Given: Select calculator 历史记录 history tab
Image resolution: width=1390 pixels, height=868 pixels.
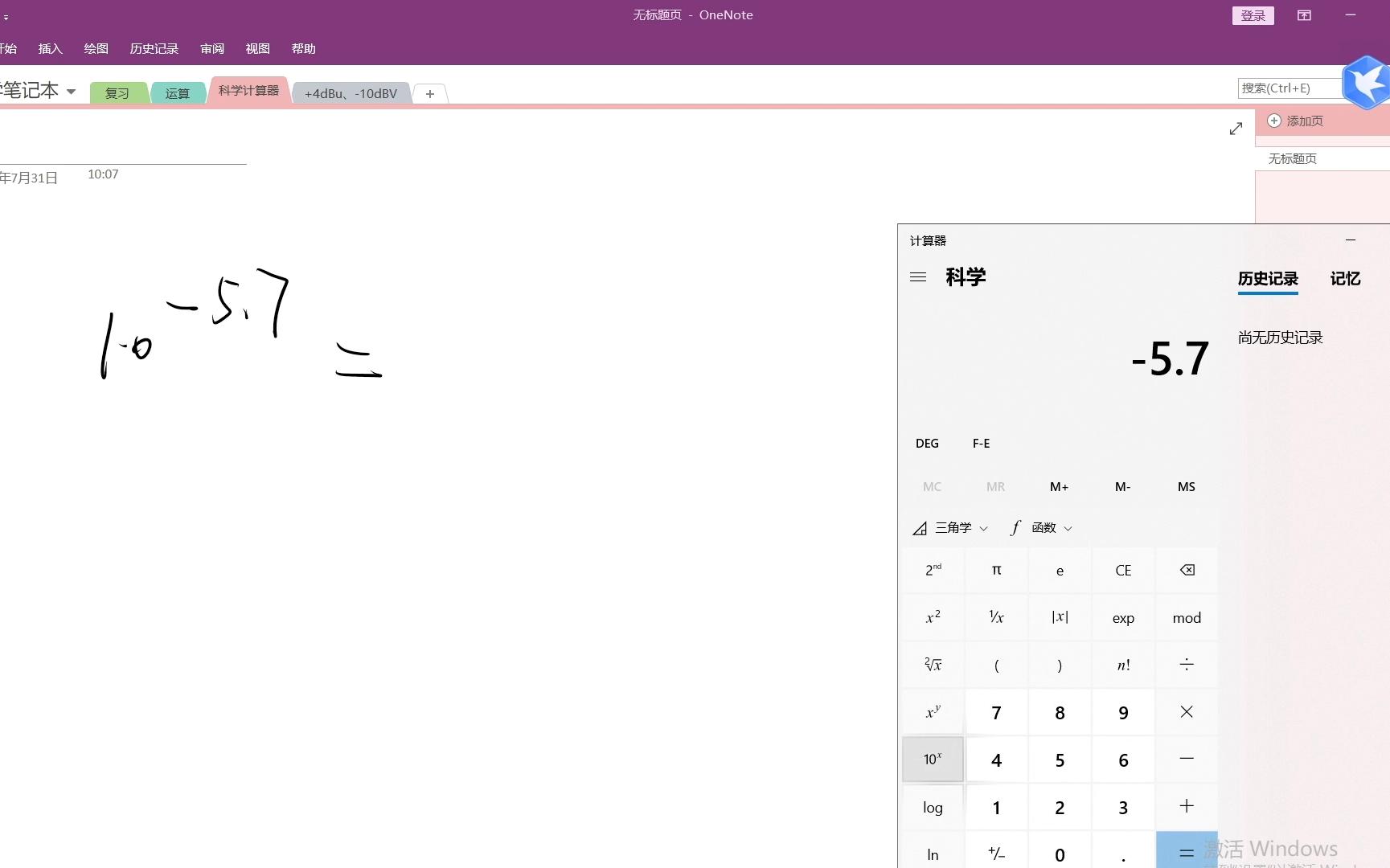Looking at the screenshot, I should (x=1268, y=279).
